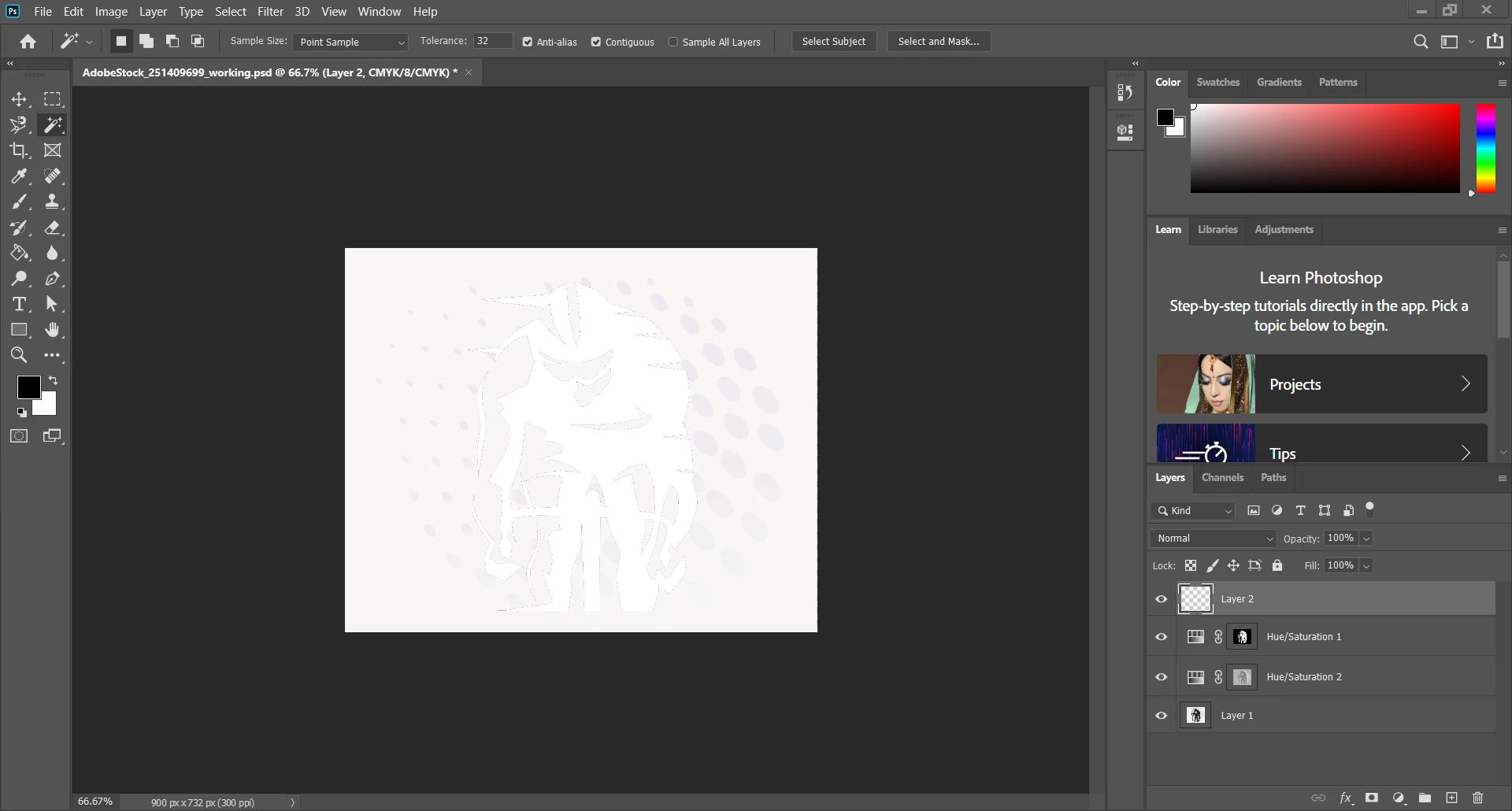Viewport: 1512px width, 811px height.
Task: Create a new layer with plus icon
Action: coord(1451,798)
